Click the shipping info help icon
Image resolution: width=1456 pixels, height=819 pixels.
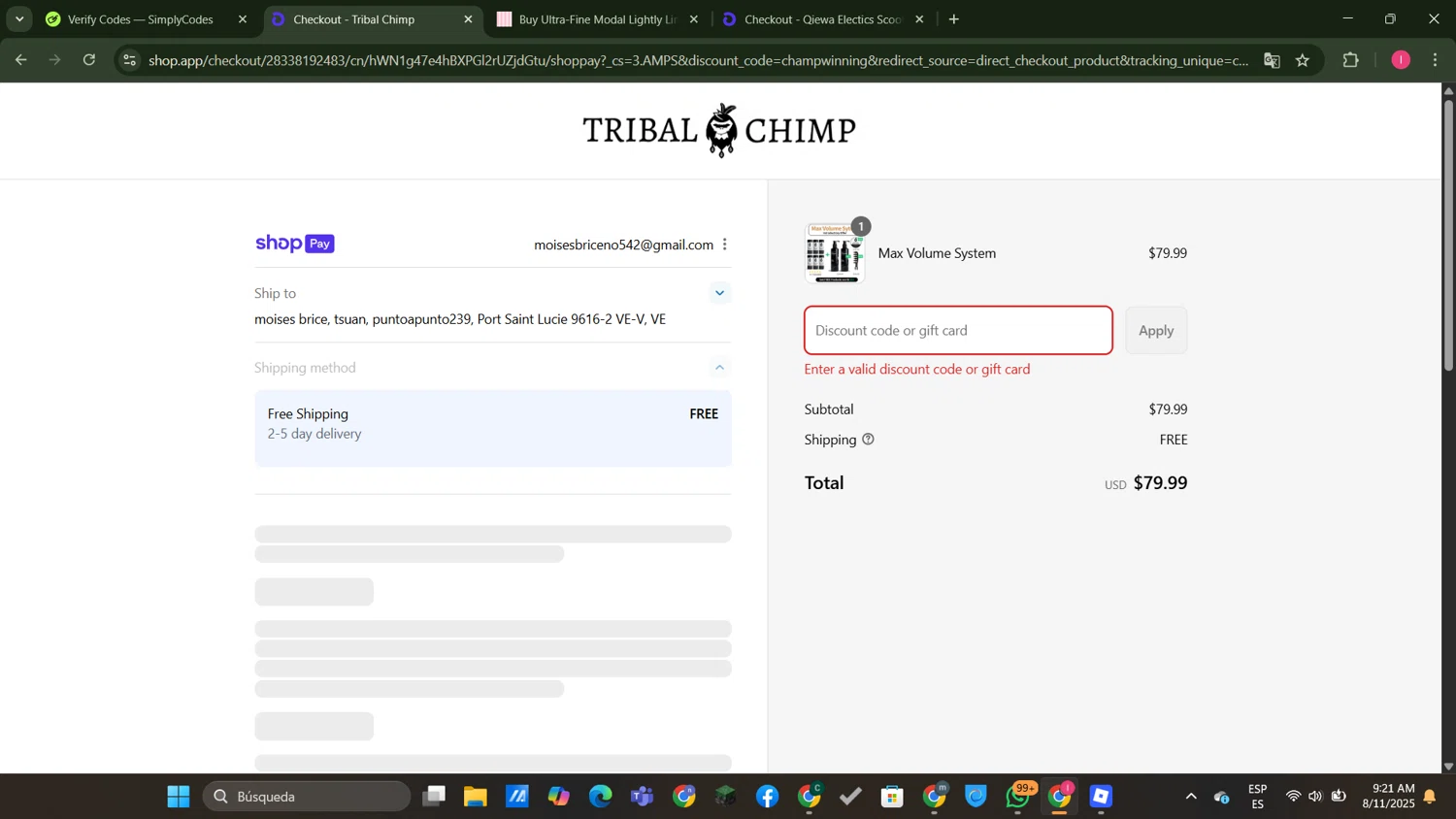pos(868,440)
